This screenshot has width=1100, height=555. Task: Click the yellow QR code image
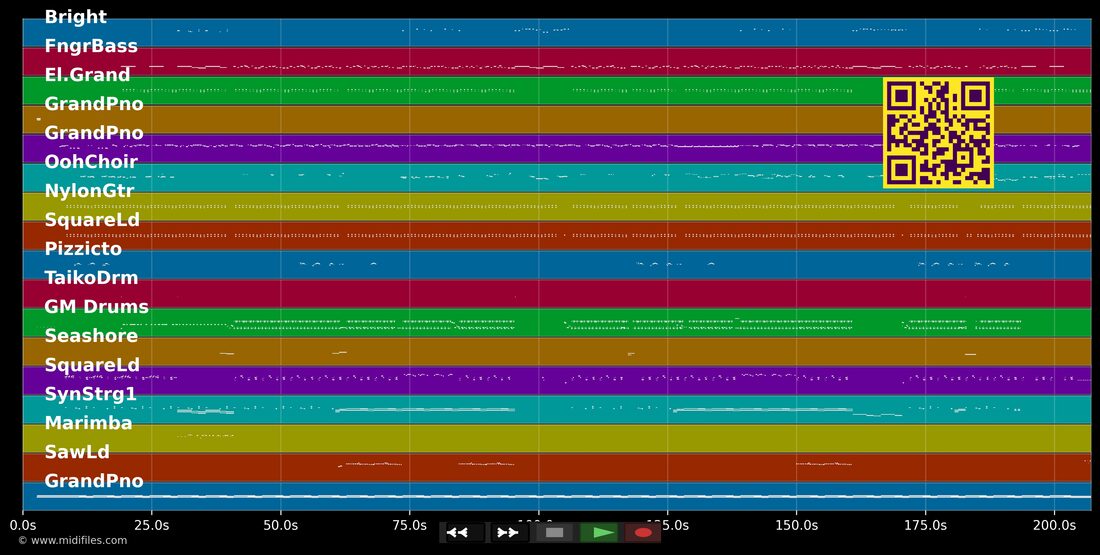pyautogui.click(x=938, y=133)
